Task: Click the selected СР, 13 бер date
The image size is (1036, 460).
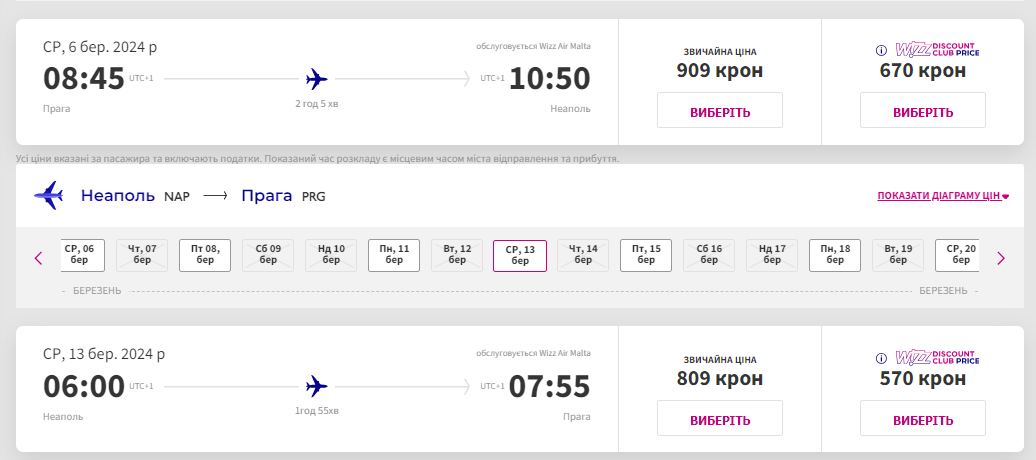Action: [520, 255]
